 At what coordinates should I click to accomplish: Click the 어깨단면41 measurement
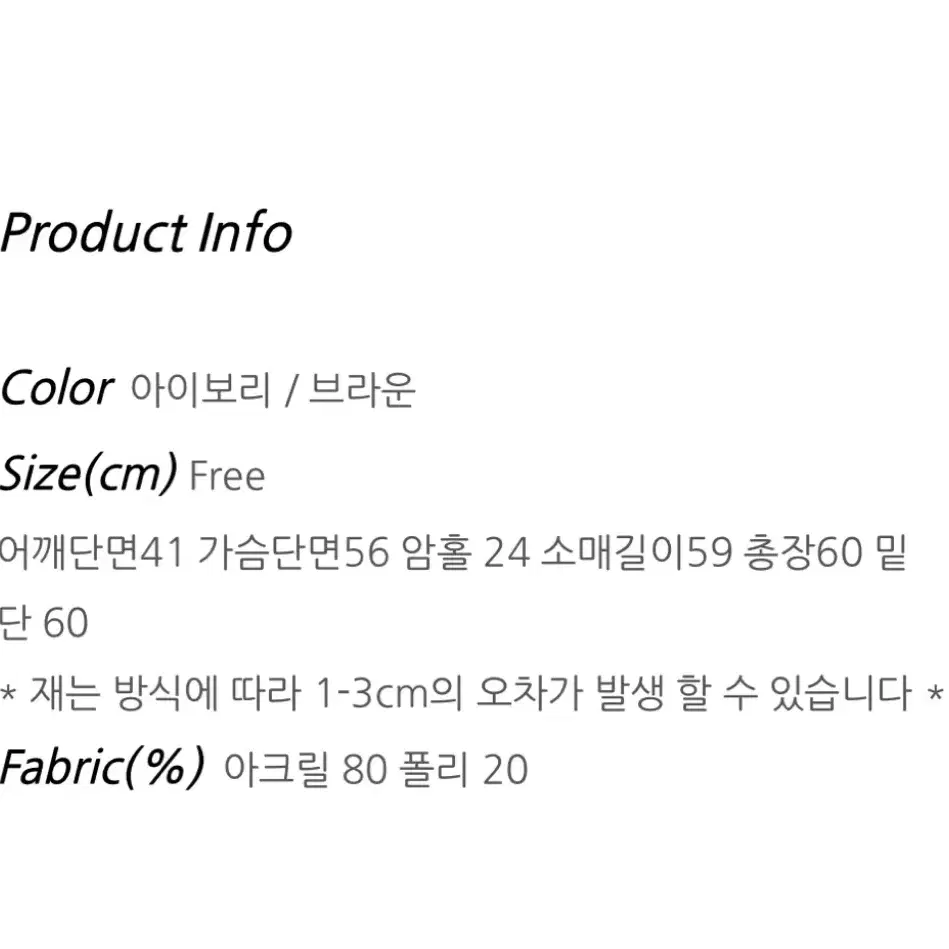pos(91,553)
